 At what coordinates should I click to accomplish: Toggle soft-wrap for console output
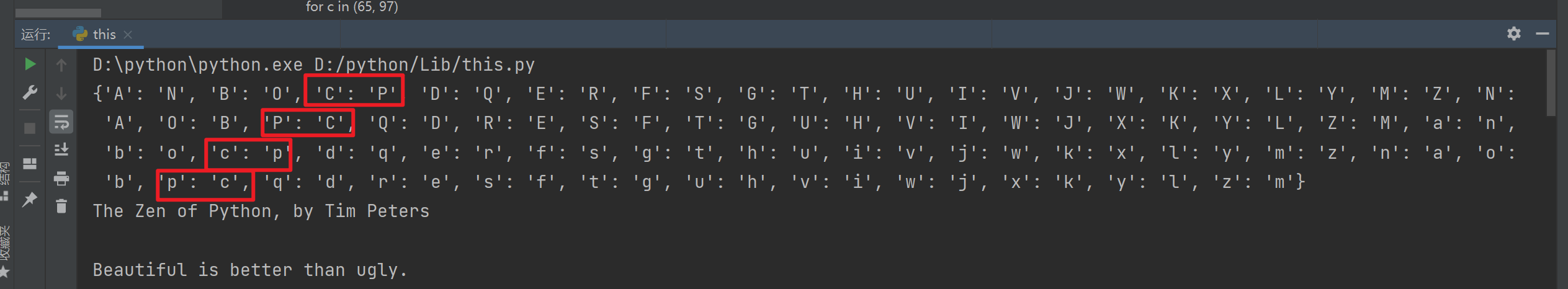pos(61,122)
